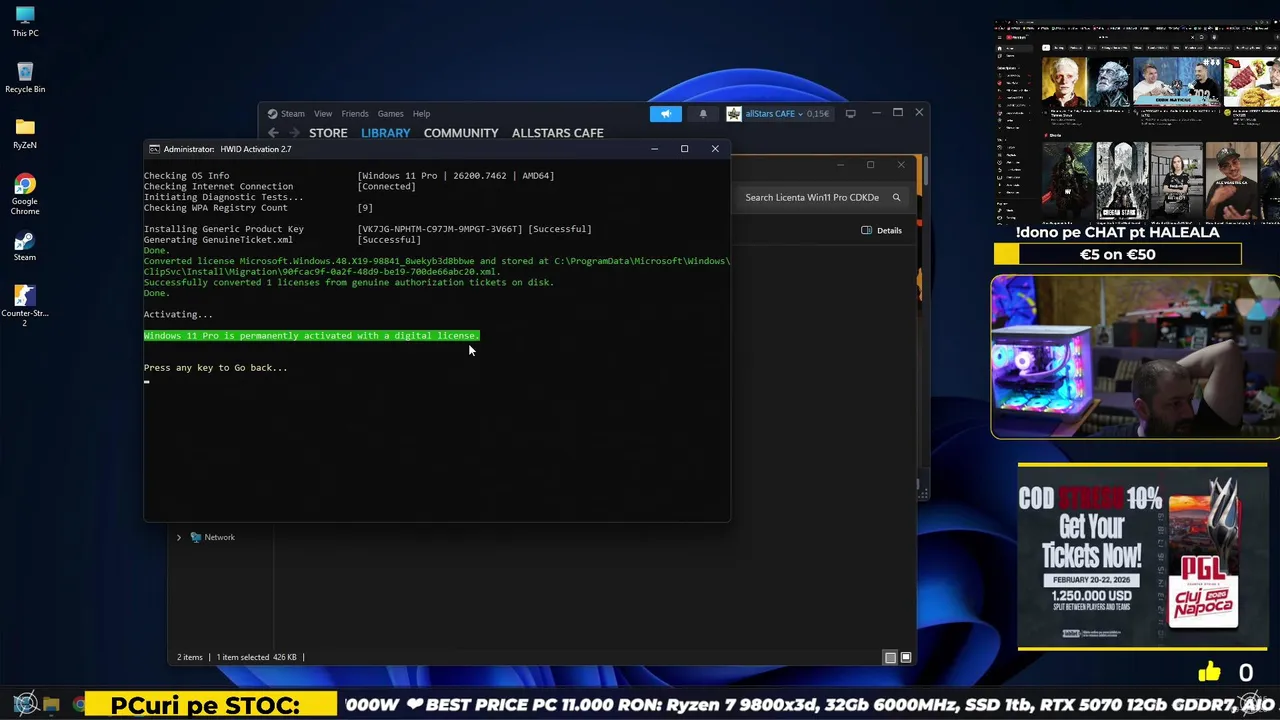Screen dimensions: 1280x720
Task: Switch to Steam COMMUNITY tab
Action: click(x=461, y=132)
